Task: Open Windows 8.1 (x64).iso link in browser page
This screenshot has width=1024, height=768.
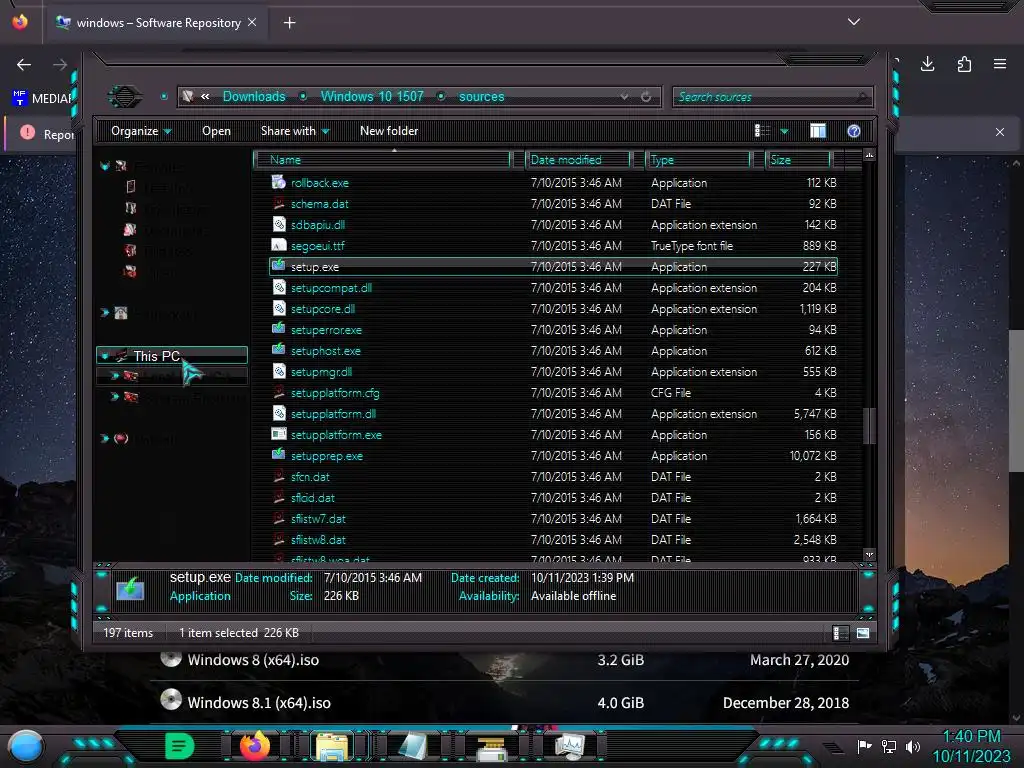Action: click(259, 703)
